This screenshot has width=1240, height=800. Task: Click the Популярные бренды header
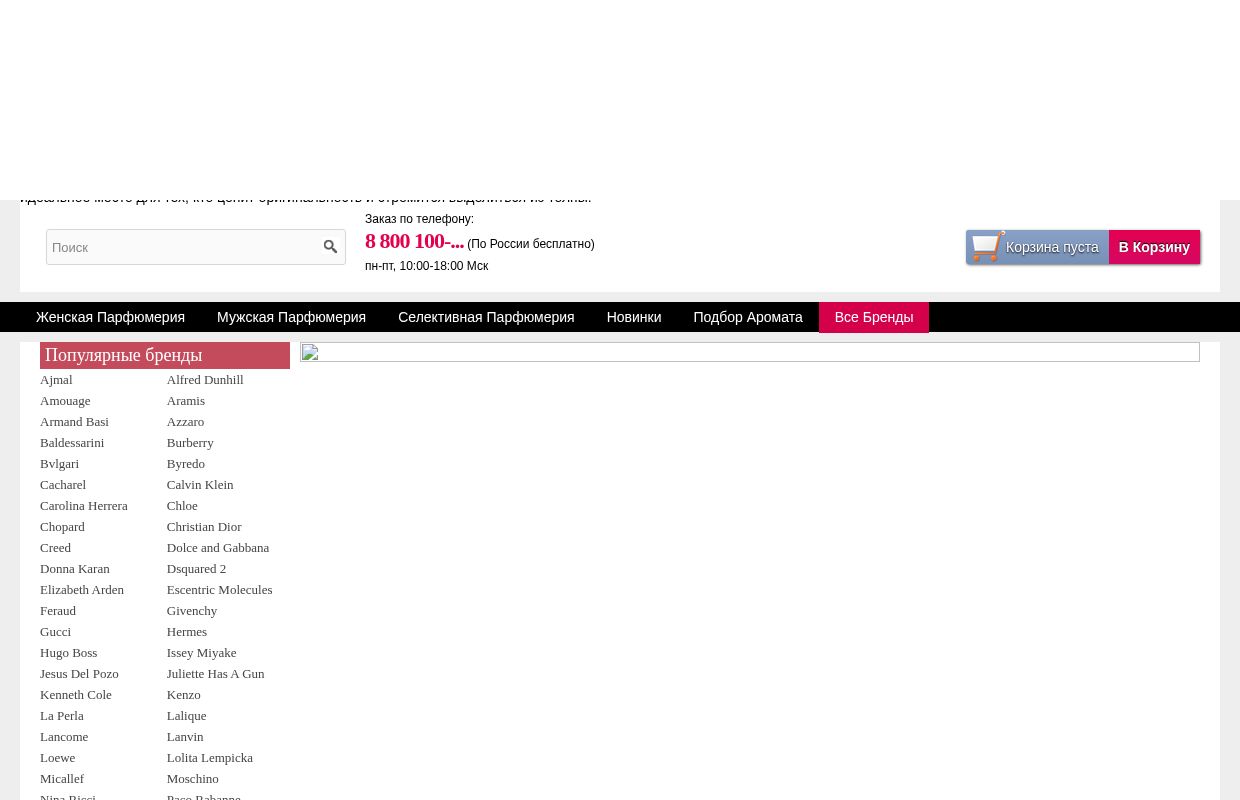pos(165,355)
